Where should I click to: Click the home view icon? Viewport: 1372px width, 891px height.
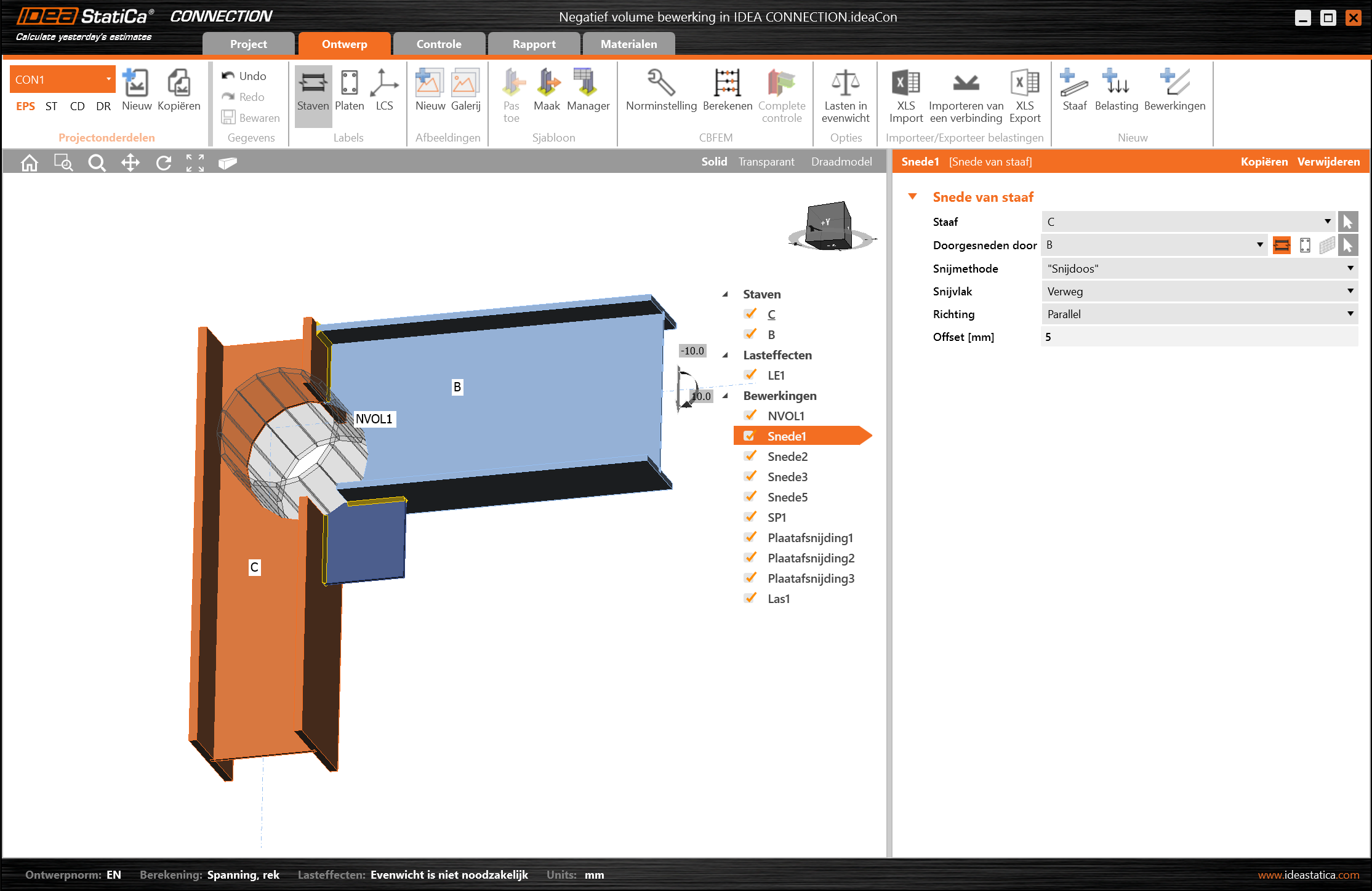(30, 162)
